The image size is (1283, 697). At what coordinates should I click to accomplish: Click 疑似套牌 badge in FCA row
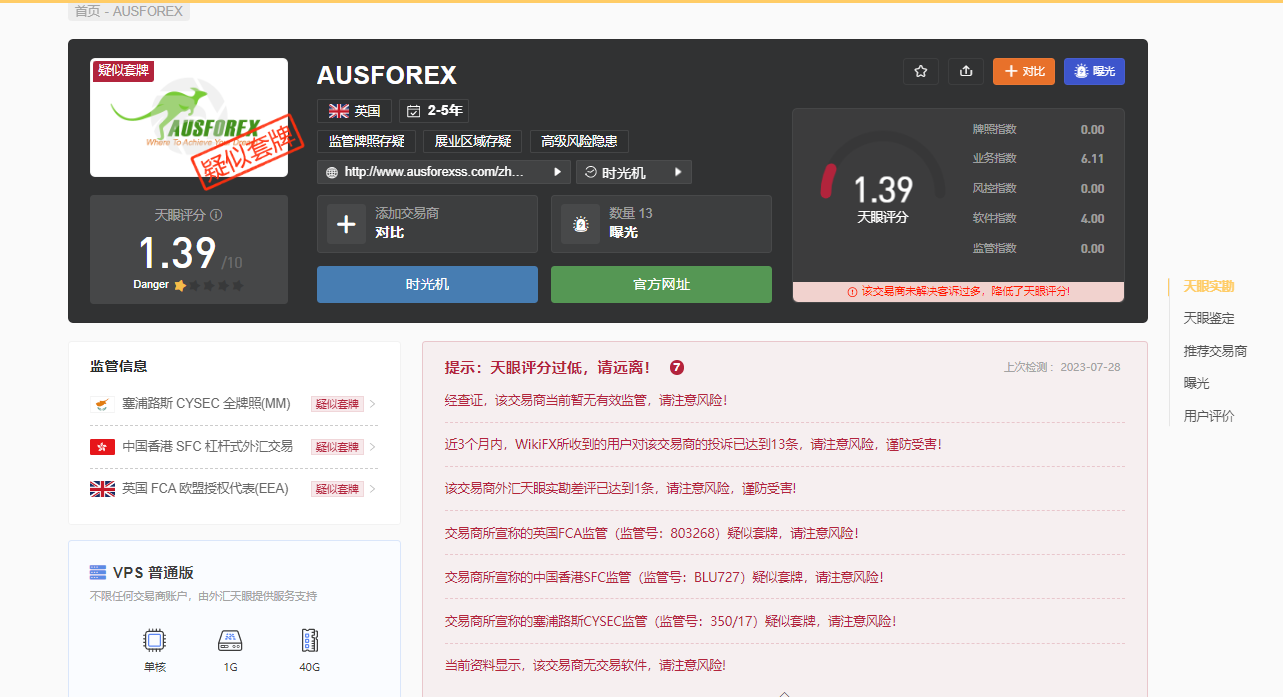337,489
